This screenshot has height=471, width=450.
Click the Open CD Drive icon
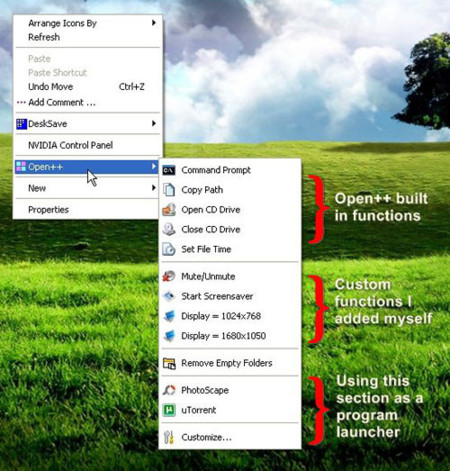[x=169, y=210]
